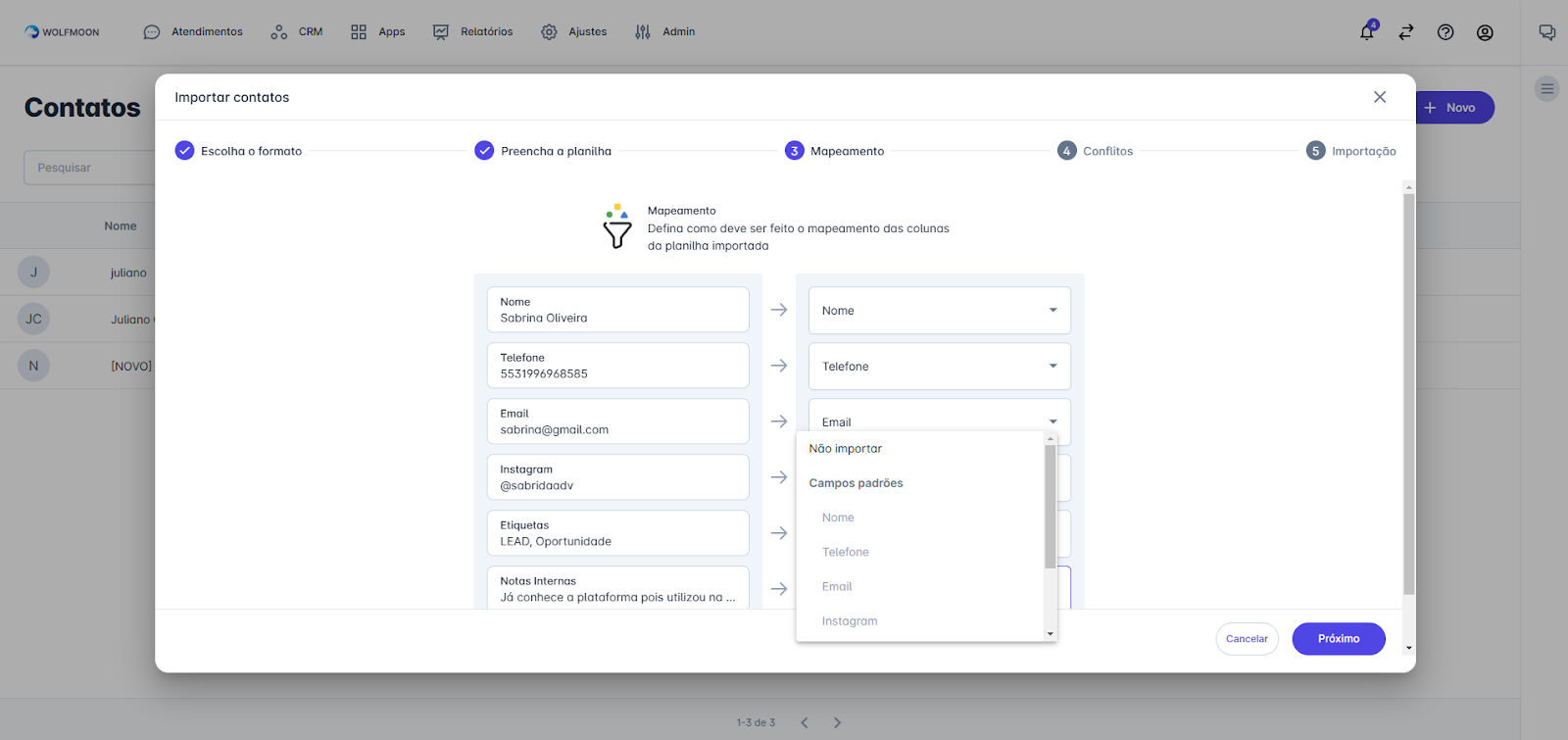
Task: Click the Próximo button
Action: tap(1338, 639)
